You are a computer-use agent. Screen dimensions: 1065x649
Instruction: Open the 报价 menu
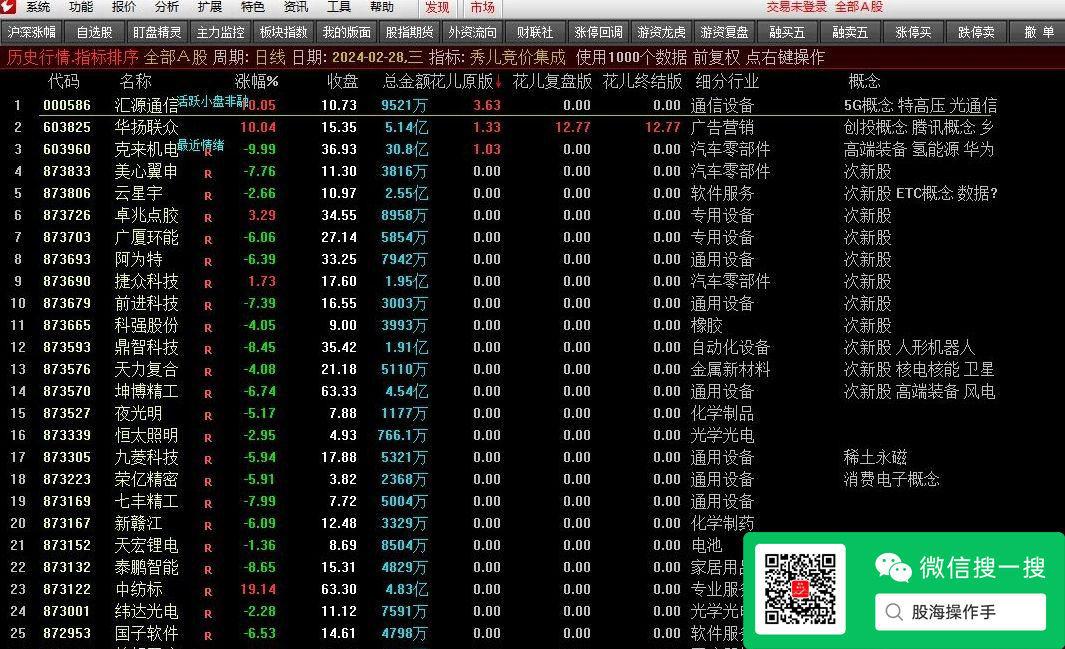124,7
